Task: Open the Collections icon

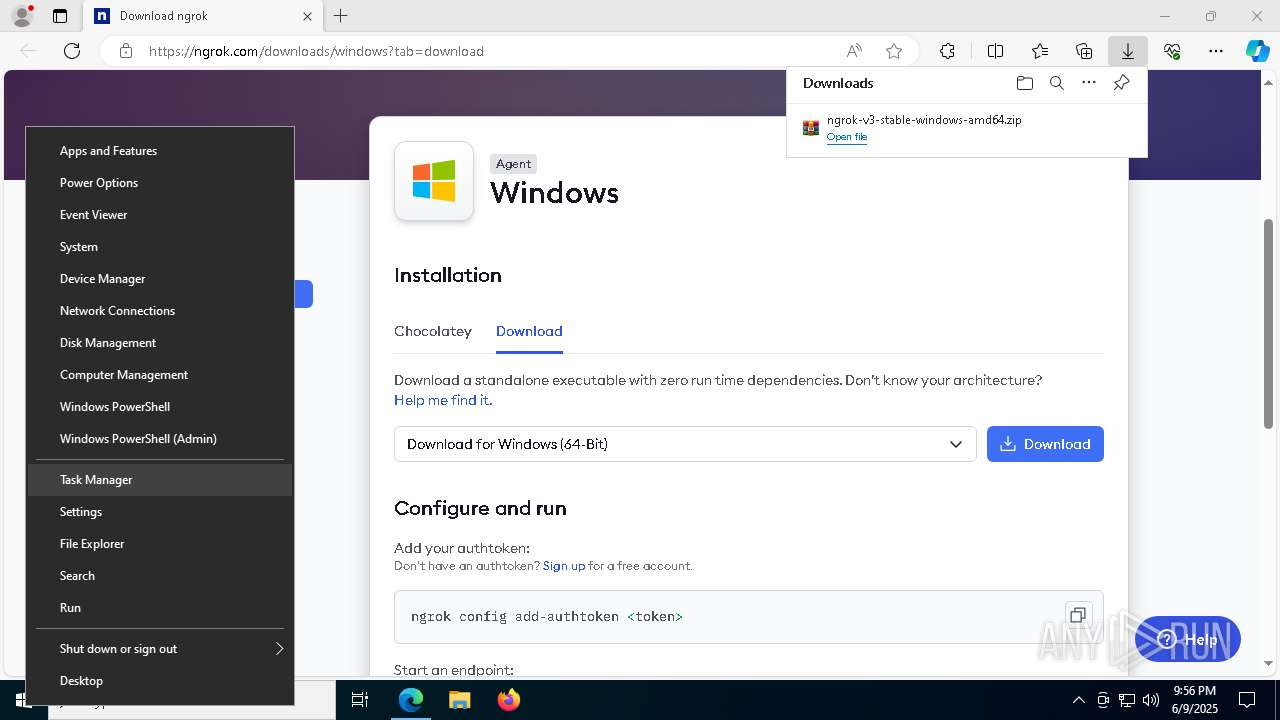Action: (x=1084, y=51)
